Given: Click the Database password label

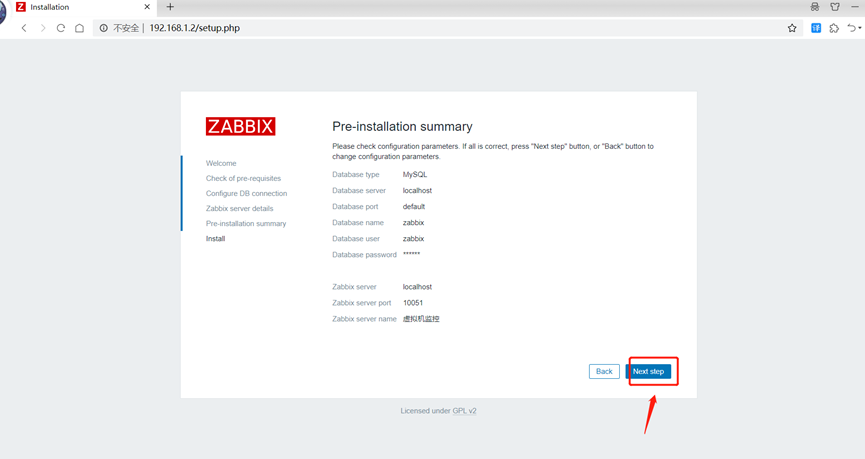Looking at the screenshot, I should [364, 255].
